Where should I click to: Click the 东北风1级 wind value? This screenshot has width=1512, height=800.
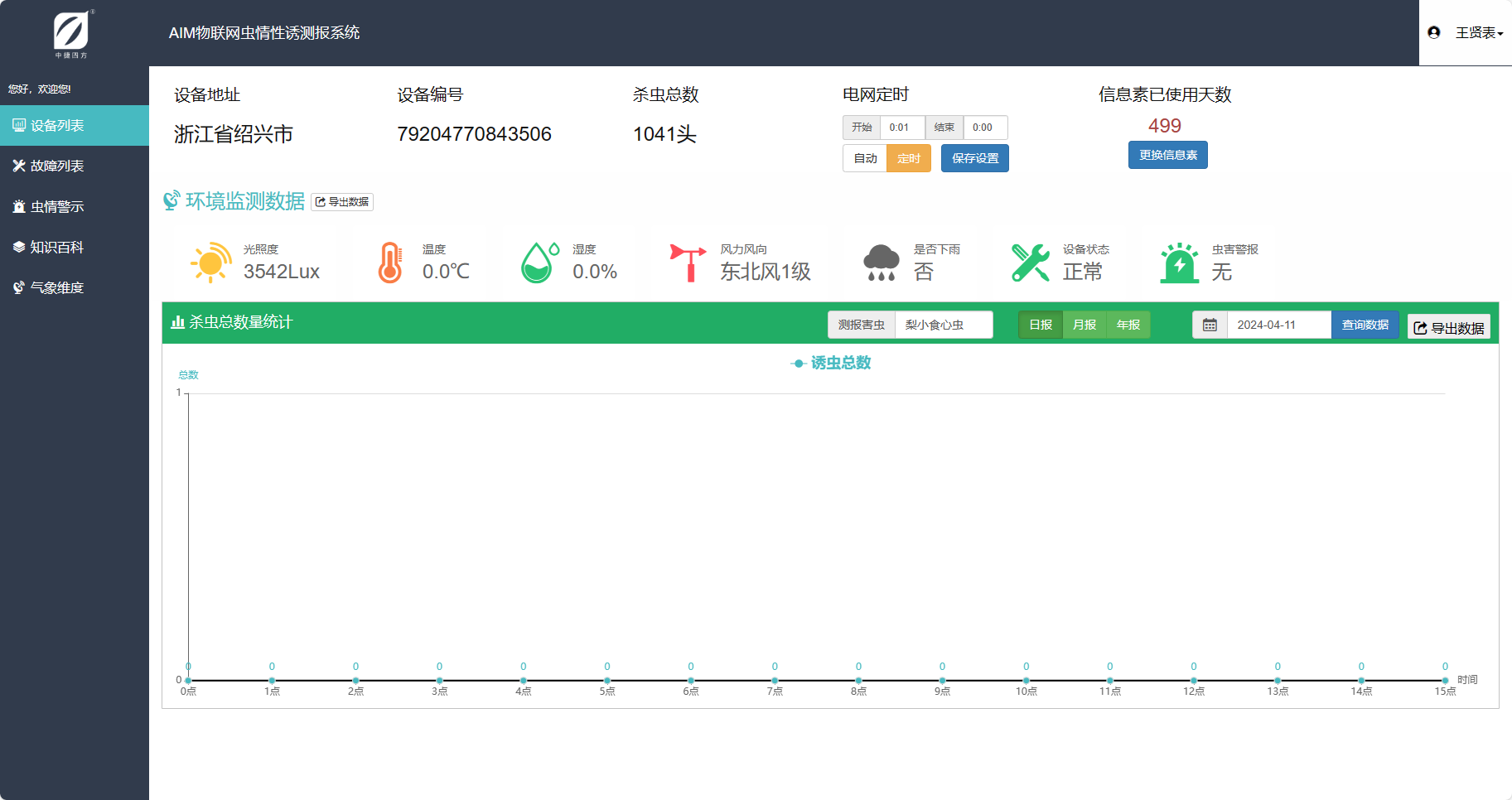coord(766,272)
